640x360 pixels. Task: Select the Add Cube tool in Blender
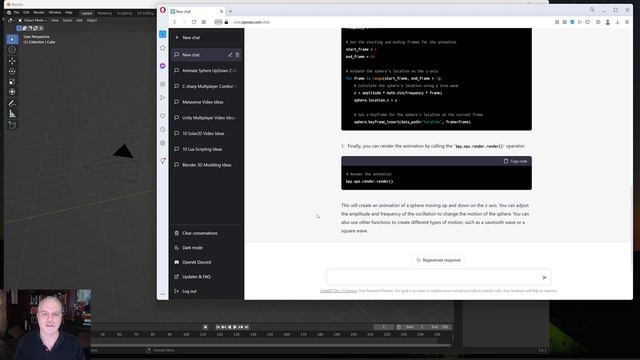[12, 125]
